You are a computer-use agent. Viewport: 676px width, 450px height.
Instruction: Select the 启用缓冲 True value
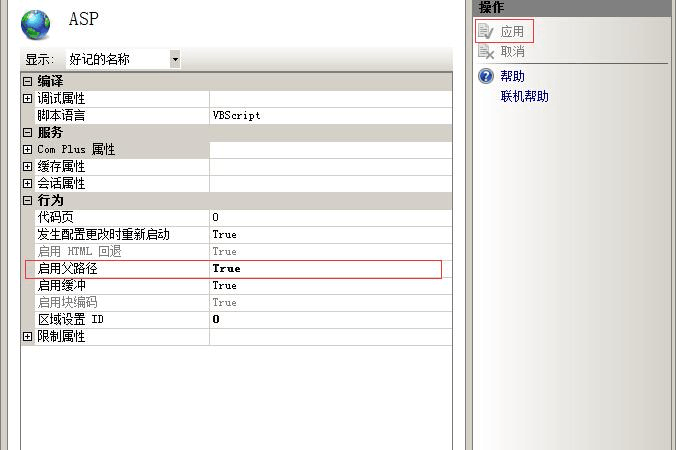pyautogui.click(x=224, y=285)
